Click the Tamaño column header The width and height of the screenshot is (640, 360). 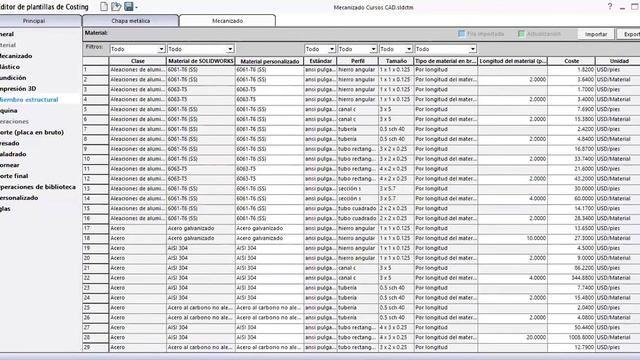click(396, 61)
